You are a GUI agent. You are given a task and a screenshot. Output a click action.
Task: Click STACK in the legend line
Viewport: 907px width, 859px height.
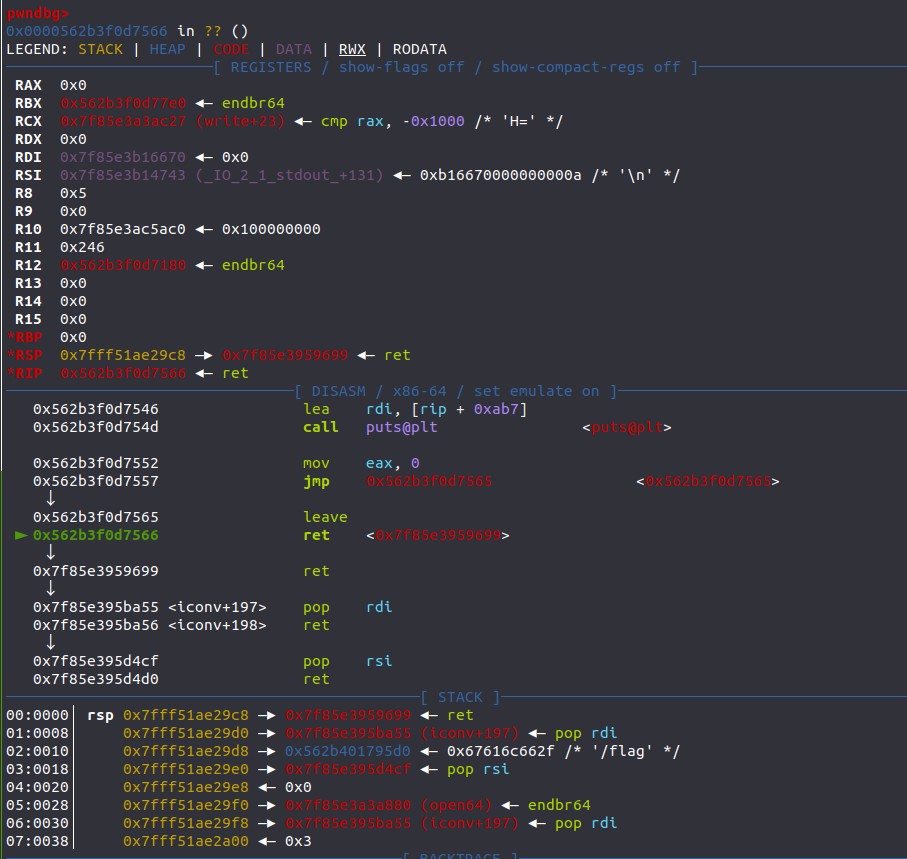click(101, 49)
